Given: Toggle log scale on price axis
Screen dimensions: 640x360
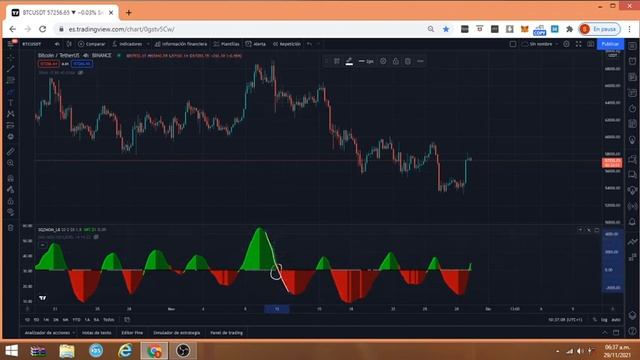Looking at the screenshot, I should pos(604,320).
